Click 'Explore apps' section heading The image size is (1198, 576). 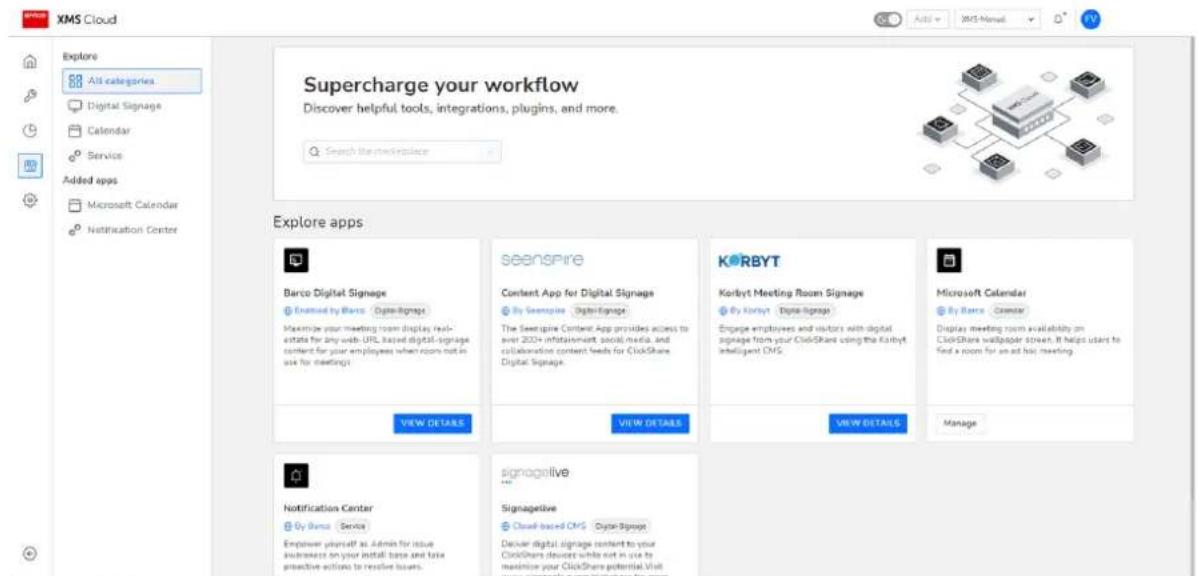pyautogui.click(x=318, y=223)
